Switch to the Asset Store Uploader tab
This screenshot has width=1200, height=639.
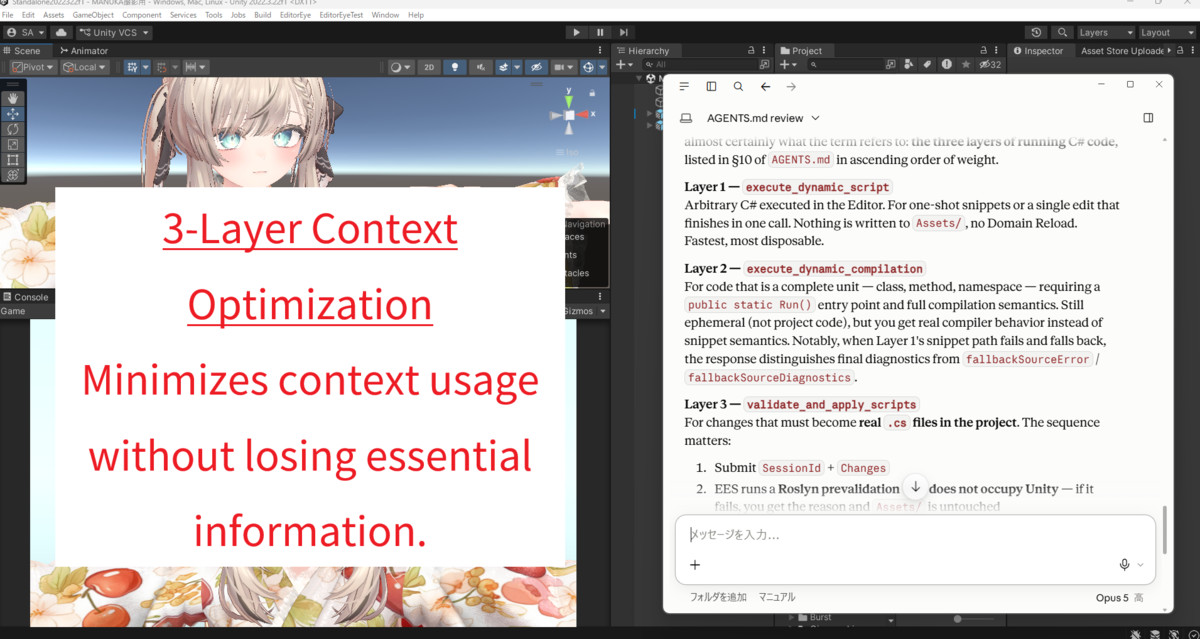point(1123,50)
